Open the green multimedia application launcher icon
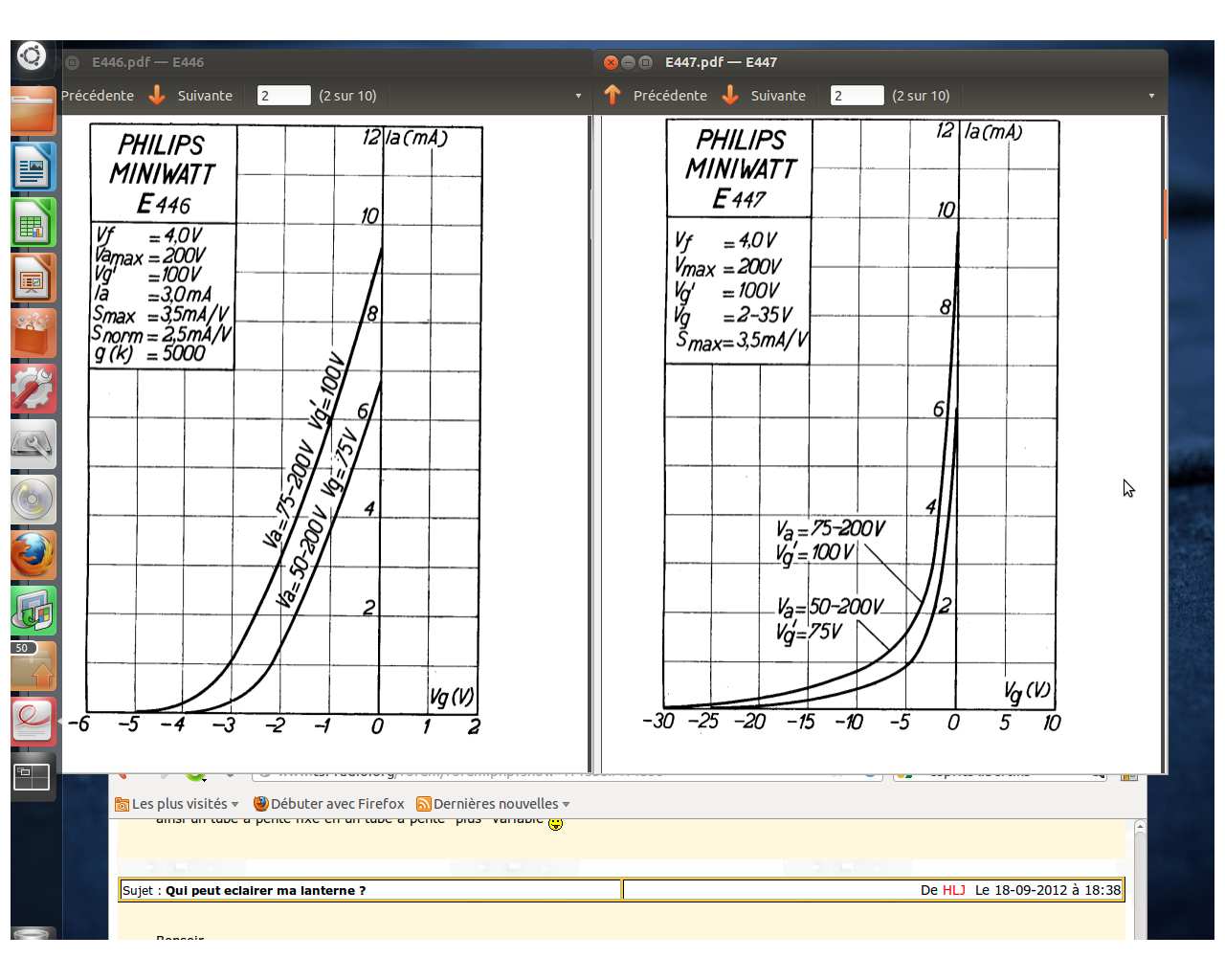 point(33,611)
